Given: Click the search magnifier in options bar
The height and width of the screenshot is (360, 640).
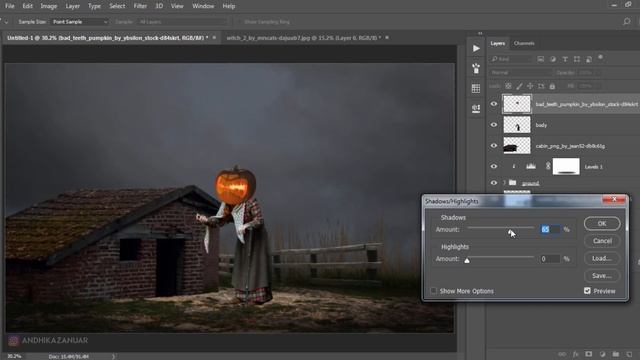Looking at the screenshot, I should pyautogui.click(x=627, y=22).
